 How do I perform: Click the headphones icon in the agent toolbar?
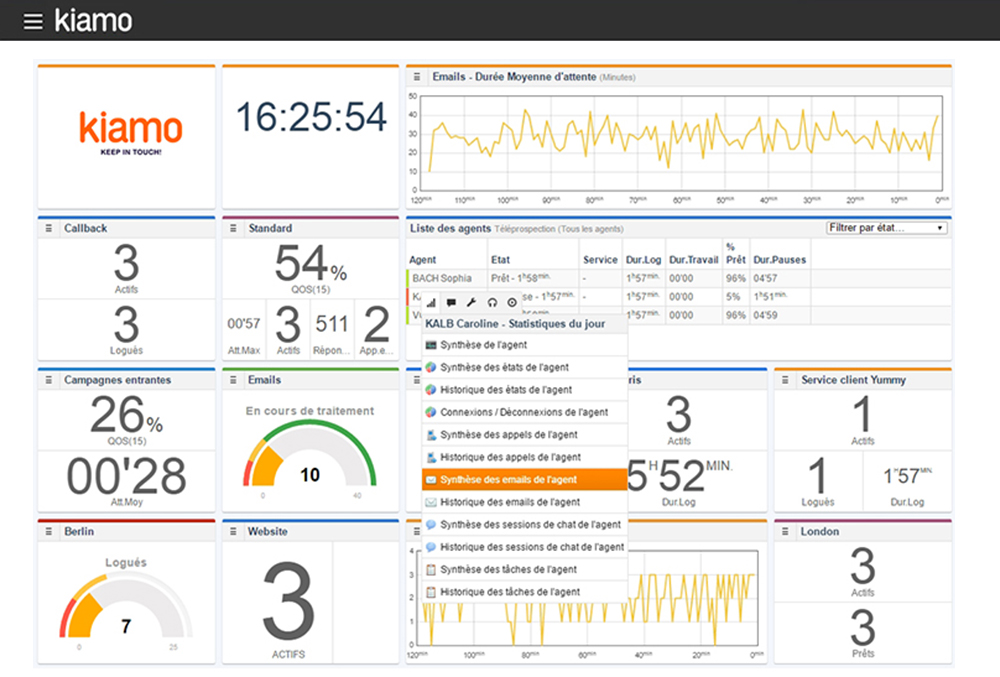[x=492, y=303]
